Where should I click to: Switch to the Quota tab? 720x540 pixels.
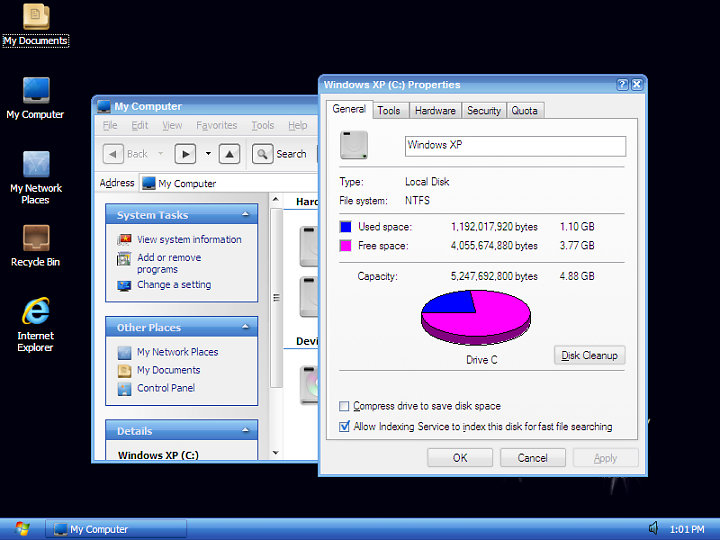tap(524, 111)
